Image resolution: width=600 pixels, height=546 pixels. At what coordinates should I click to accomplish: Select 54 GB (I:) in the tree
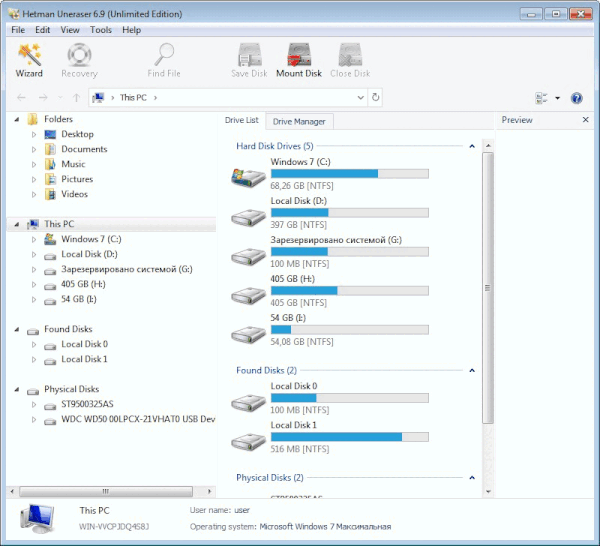[79, 299]
